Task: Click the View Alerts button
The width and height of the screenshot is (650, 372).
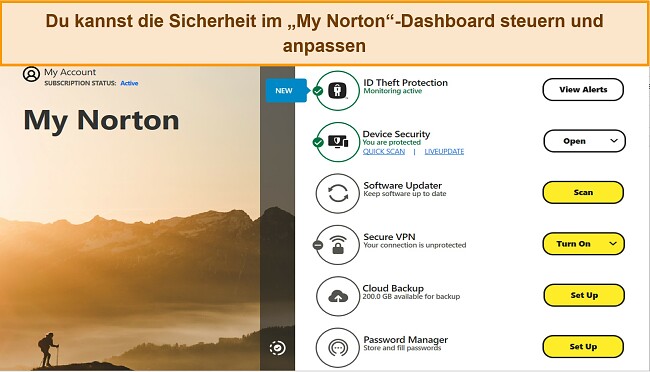Action: tap(583, 90)
